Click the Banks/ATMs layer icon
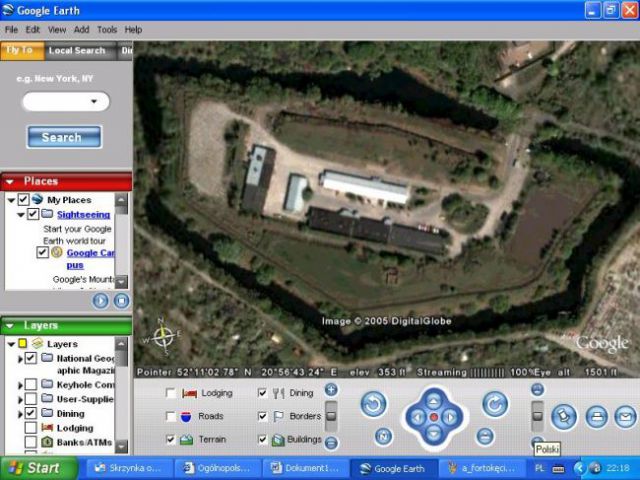 click(47, 442)
